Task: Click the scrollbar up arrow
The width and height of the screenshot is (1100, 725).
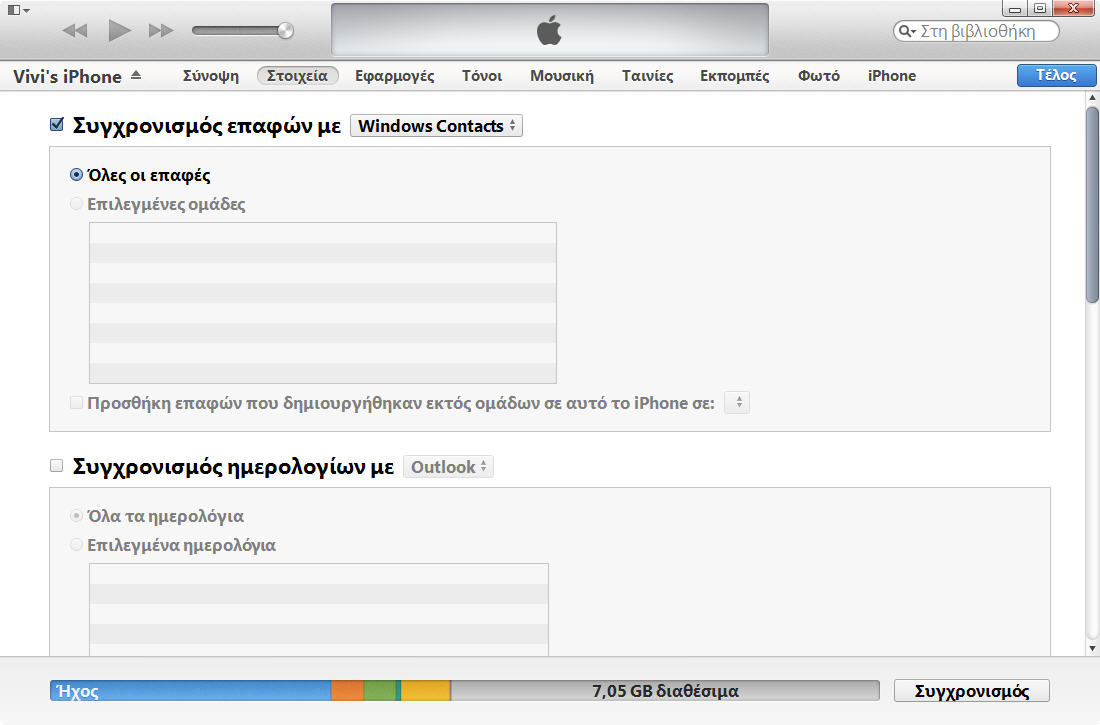Action: [1092, 98]
